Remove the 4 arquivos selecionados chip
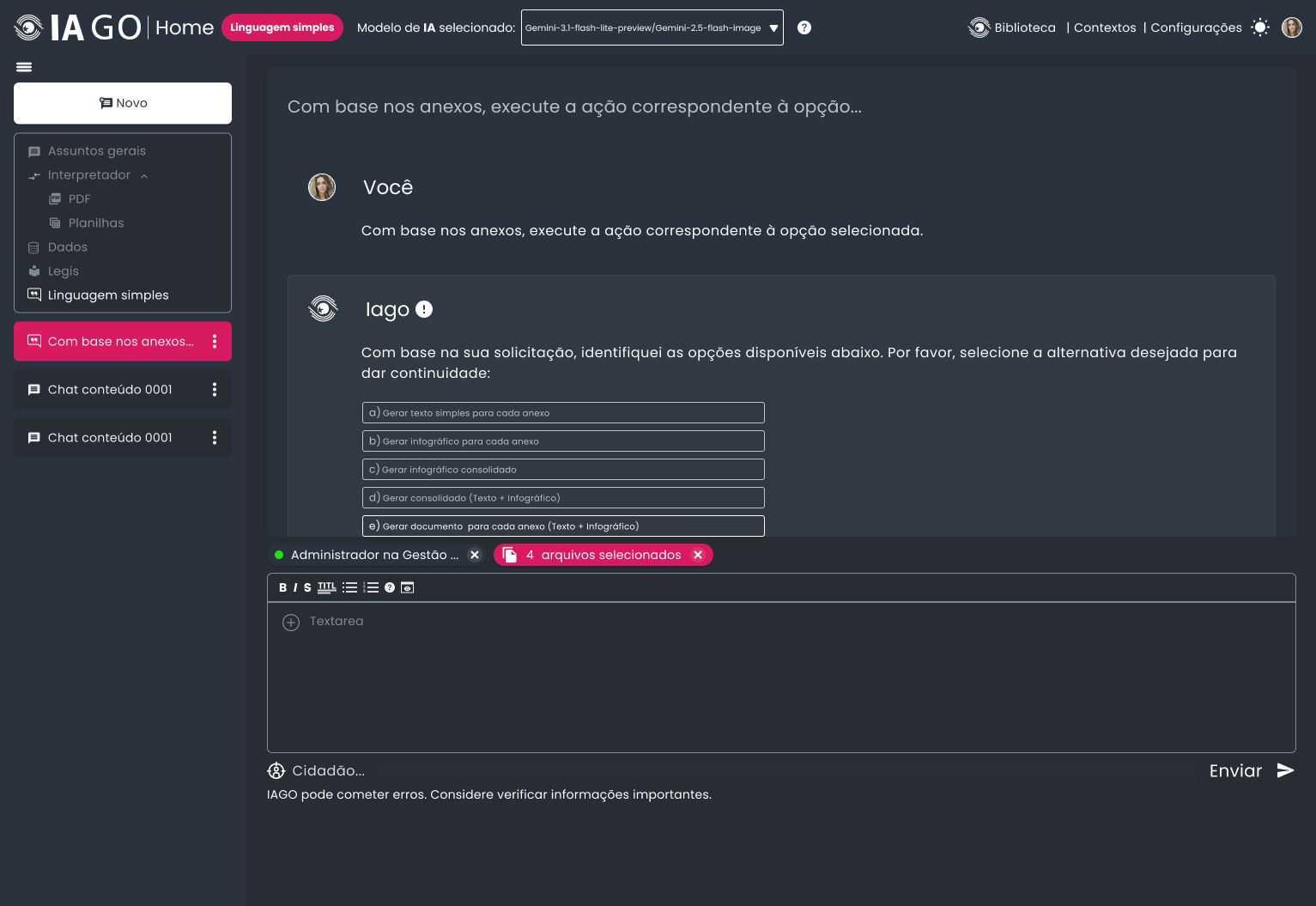1316x906 pixels. 698,556
